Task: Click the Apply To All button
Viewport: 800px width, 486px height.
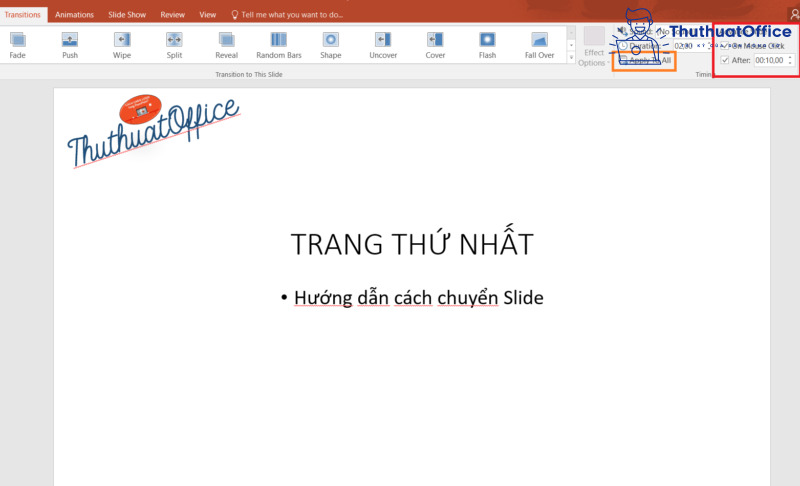Action: (645, 60)
